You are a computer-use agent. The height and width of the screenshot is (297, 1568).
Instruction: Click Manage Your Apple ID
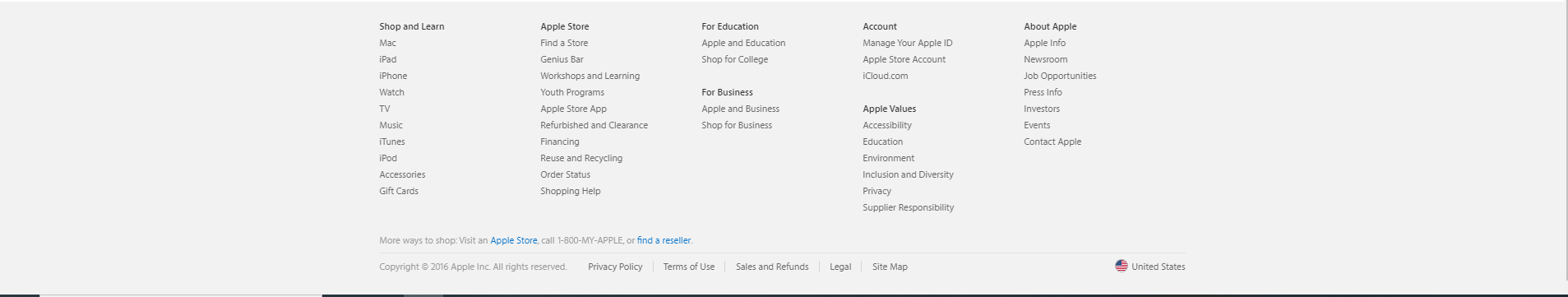pos(907,43)
